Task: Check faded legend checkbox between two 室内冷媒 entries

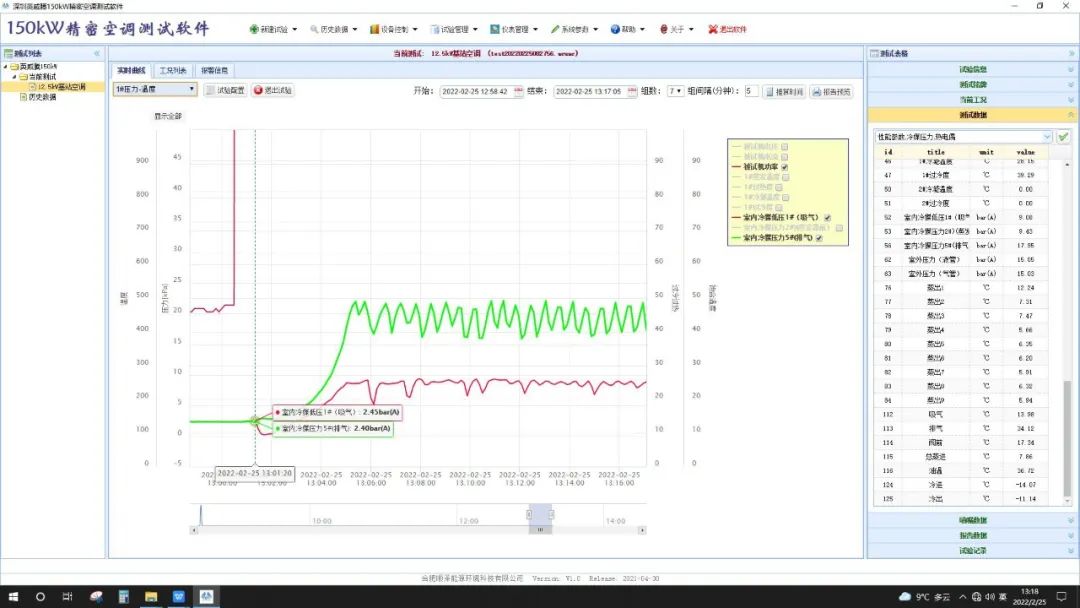Action: point(839,228)
